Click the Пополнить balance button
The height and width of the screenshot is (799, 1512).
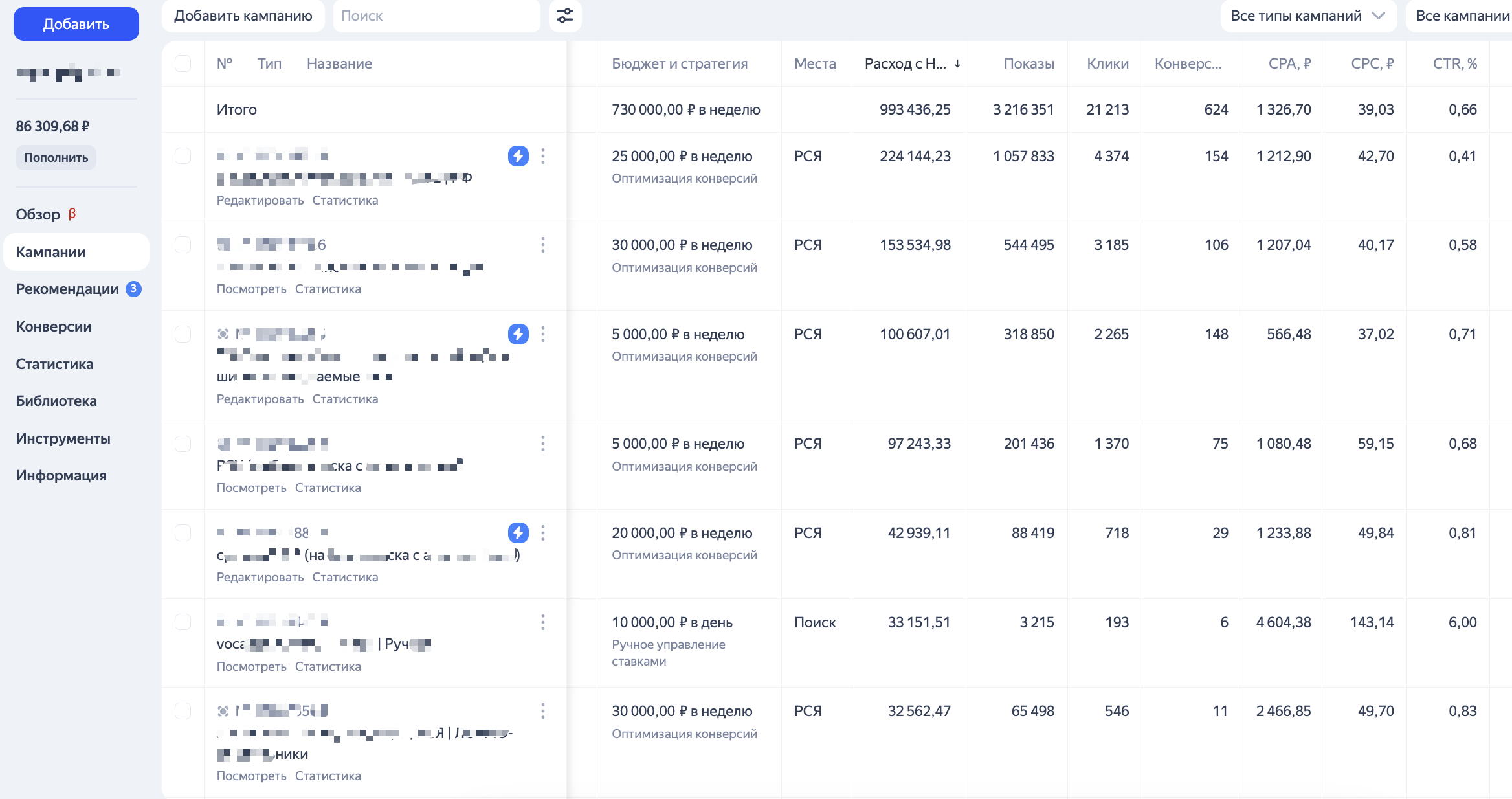click(56, 157)
